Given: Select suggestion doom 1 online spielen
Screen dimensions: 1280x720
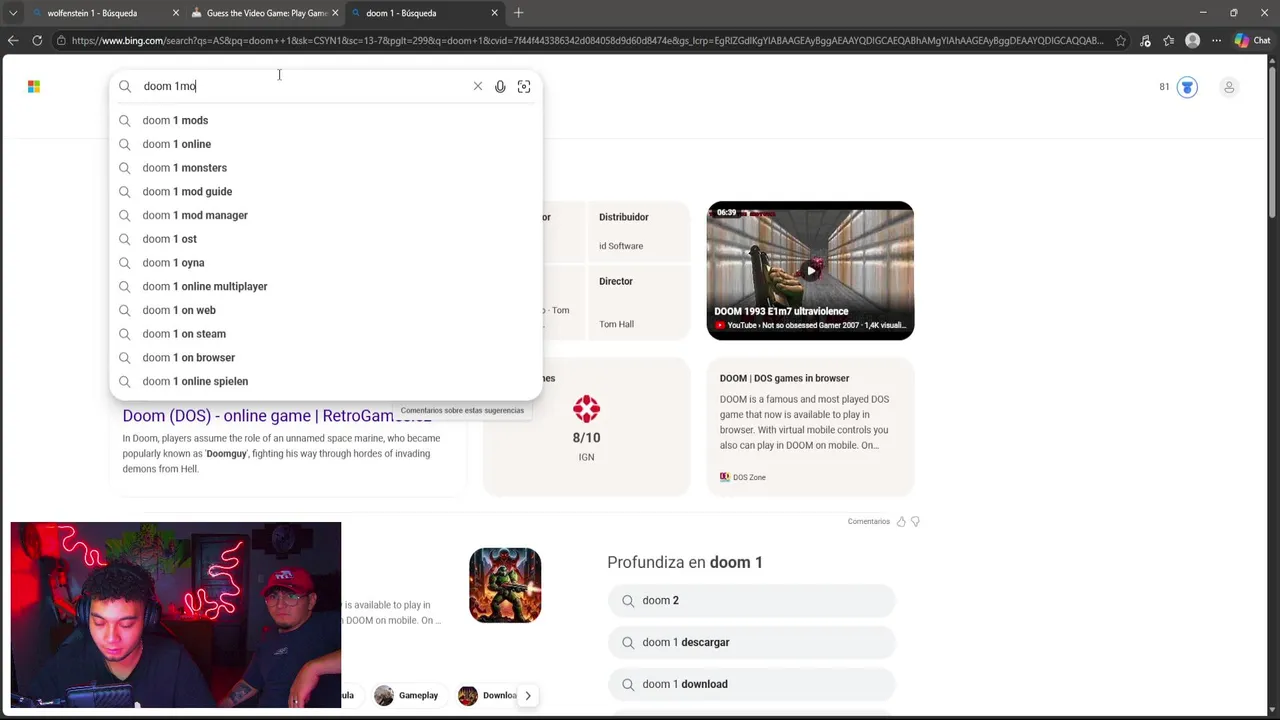Looking at the screenshot, I should [x=326, y=381].
